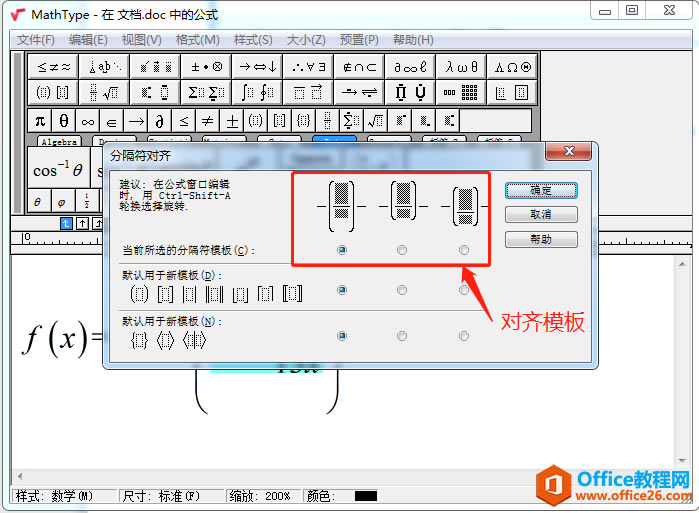The width and height of the screenshot is (699, 513).
Task: Select third default alignment for row D
Action: click(x=464, y=290)
